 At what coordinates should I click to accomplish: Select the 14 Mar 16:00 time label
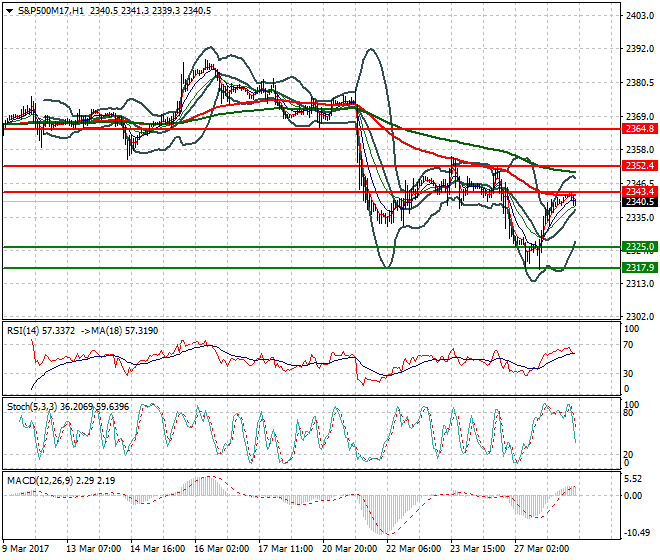pyautogui.click(x=157, y=549)
